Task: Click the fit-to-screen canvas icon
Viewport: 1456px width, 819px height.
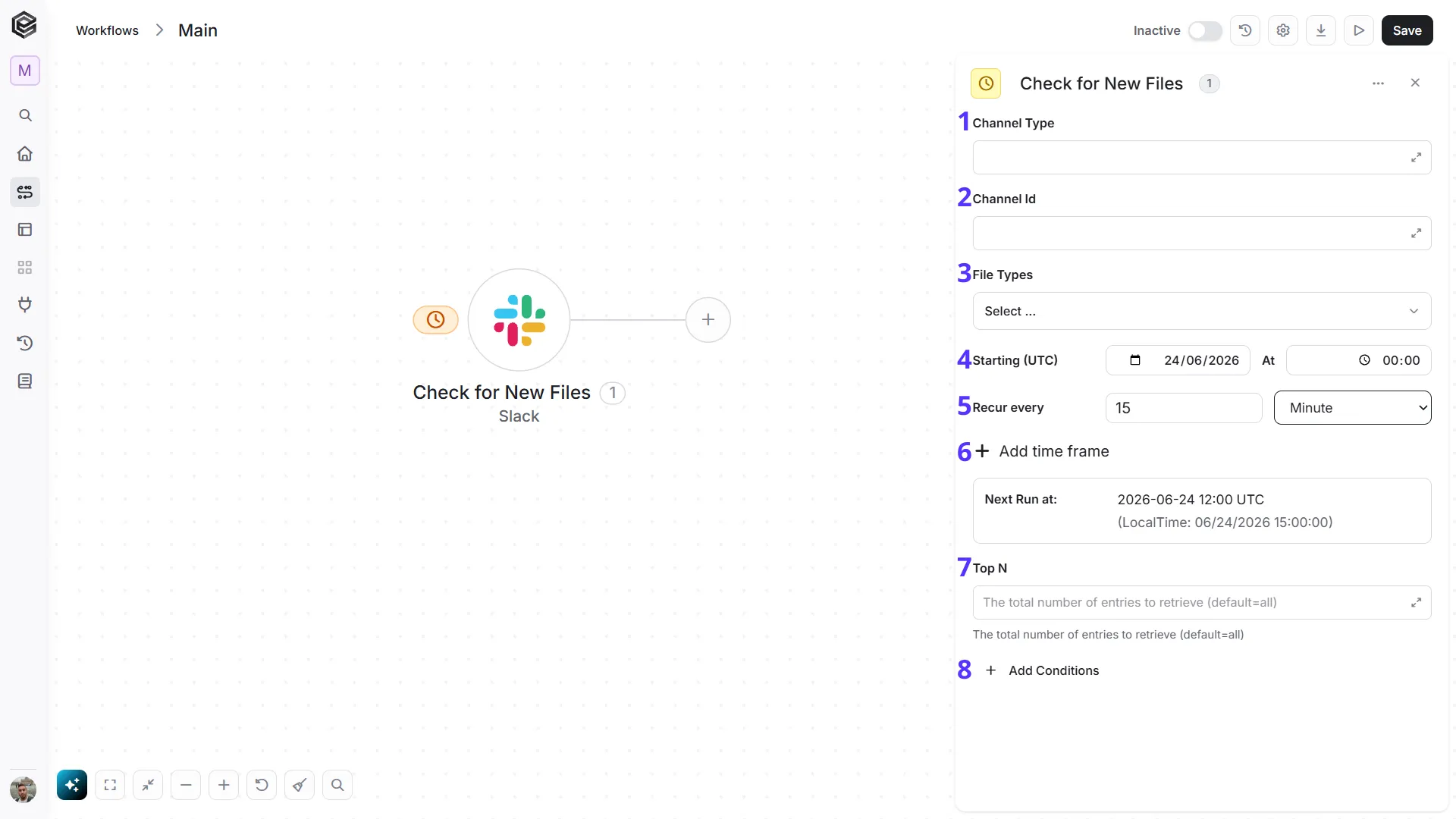Action: point(110,785)
